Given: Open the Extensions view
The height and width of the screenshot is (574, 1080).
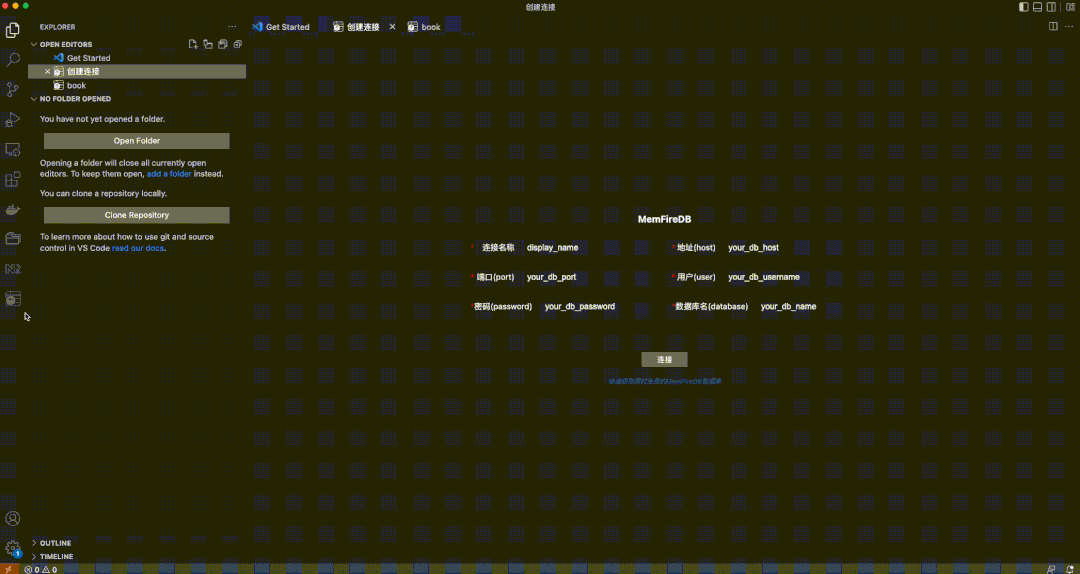Looking at the screenshot, I should 12,179.
